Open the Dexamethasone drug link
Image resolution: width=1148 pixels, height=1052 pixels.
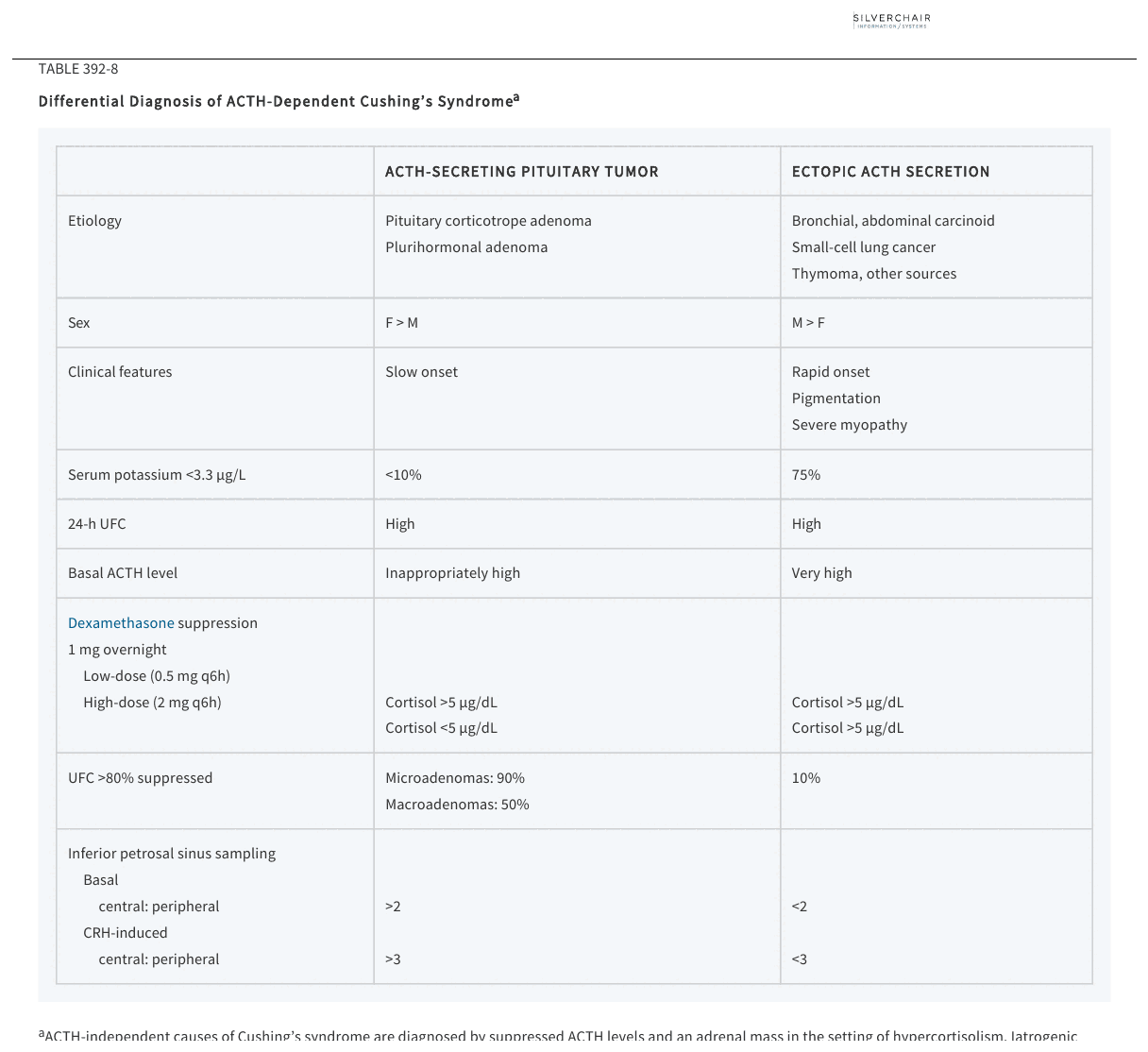pyautogui.click(x=121, y=623)
